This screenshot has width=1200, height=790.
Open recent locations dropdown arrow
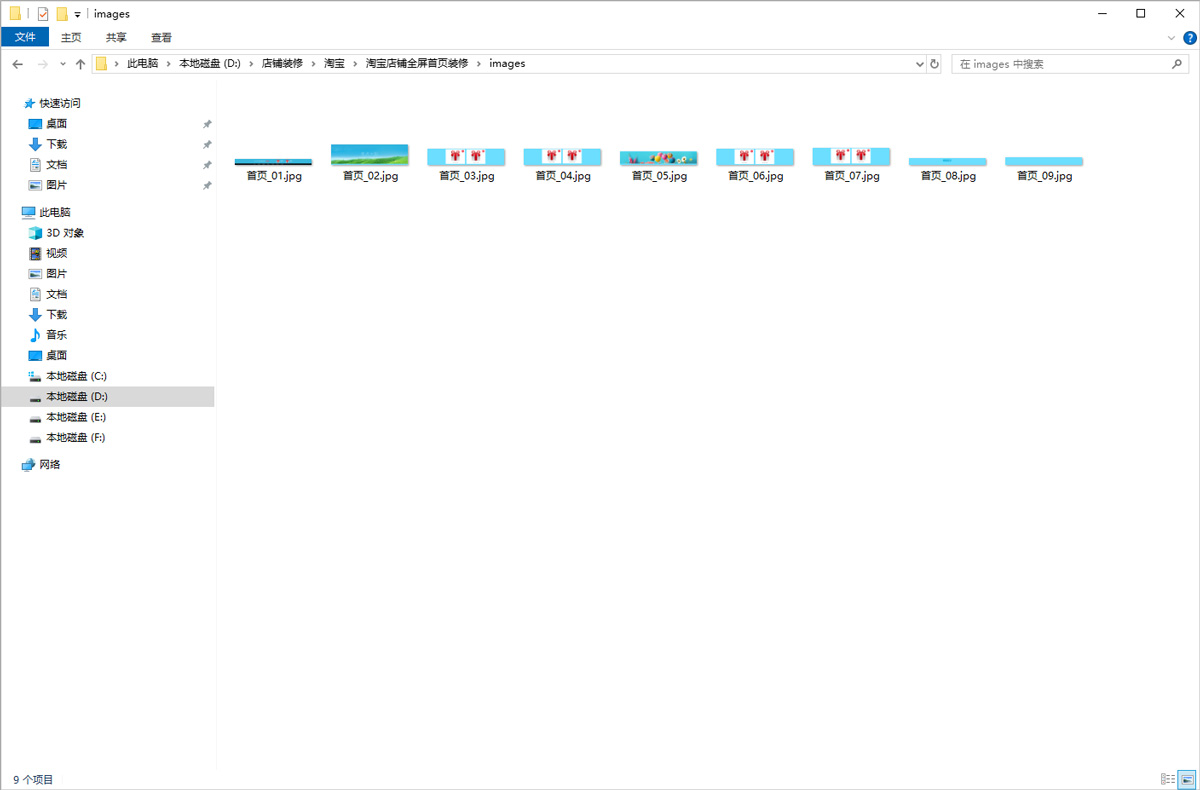62,64
